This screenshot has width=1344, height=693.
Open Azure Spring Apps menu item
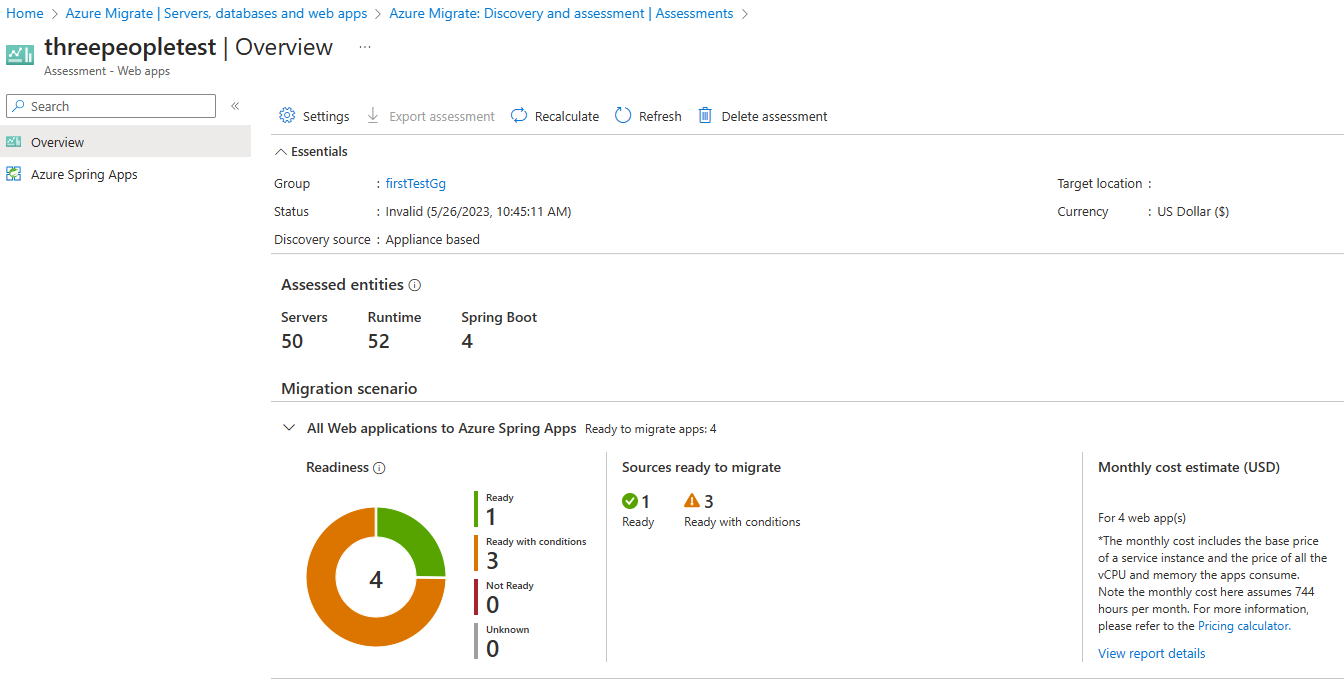click(84, 174)
